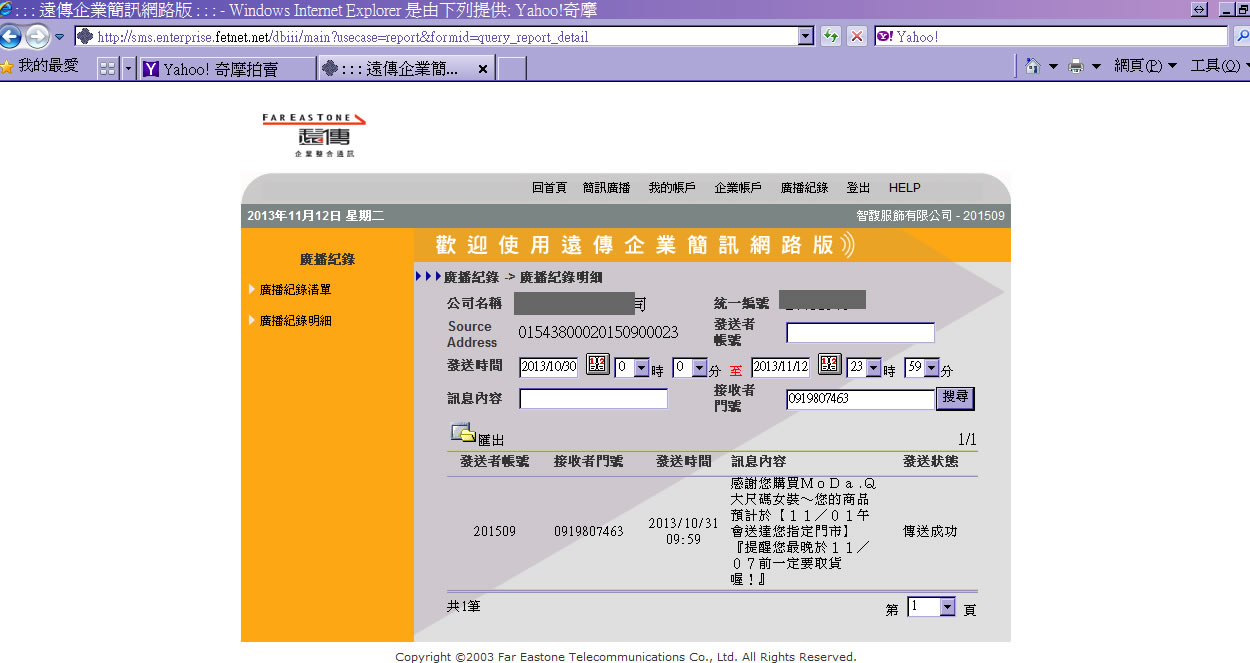The height and width of the screenshot is (663, 1250).
Task: Click the printer icon in the command bar
Action: click(1076, 67)
